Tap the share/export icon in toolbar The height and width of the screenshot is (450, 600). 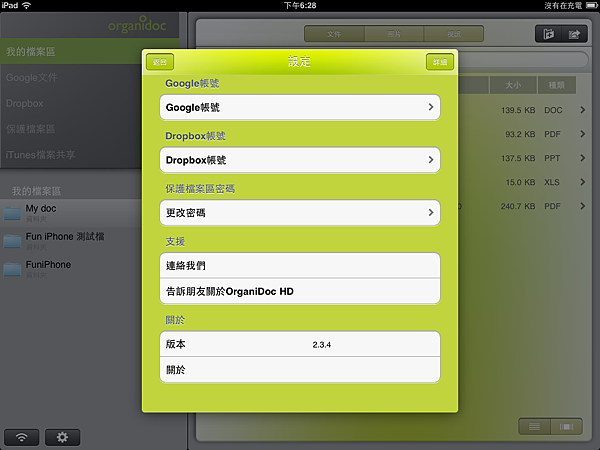(574, 34)
